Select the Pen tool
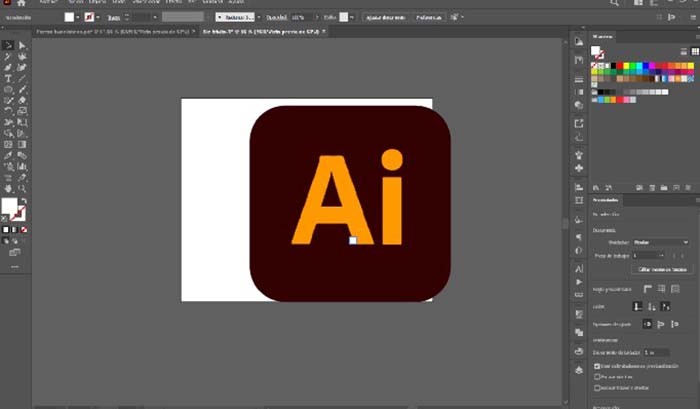The image size is (700, 409). [8, 67]
